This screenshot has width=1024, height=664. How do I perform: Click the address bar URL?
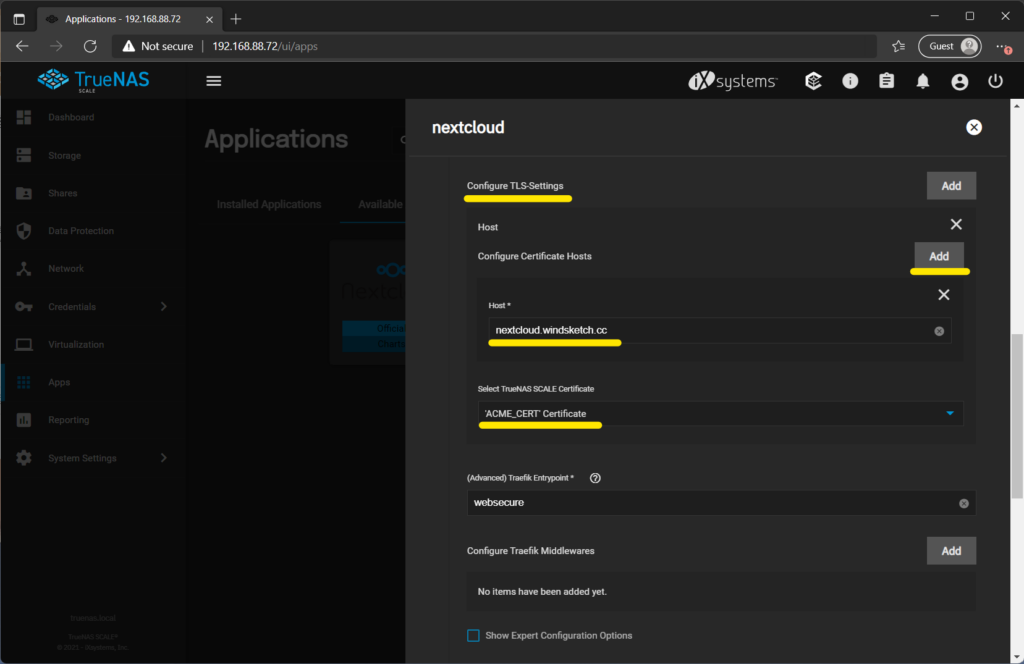265,46
